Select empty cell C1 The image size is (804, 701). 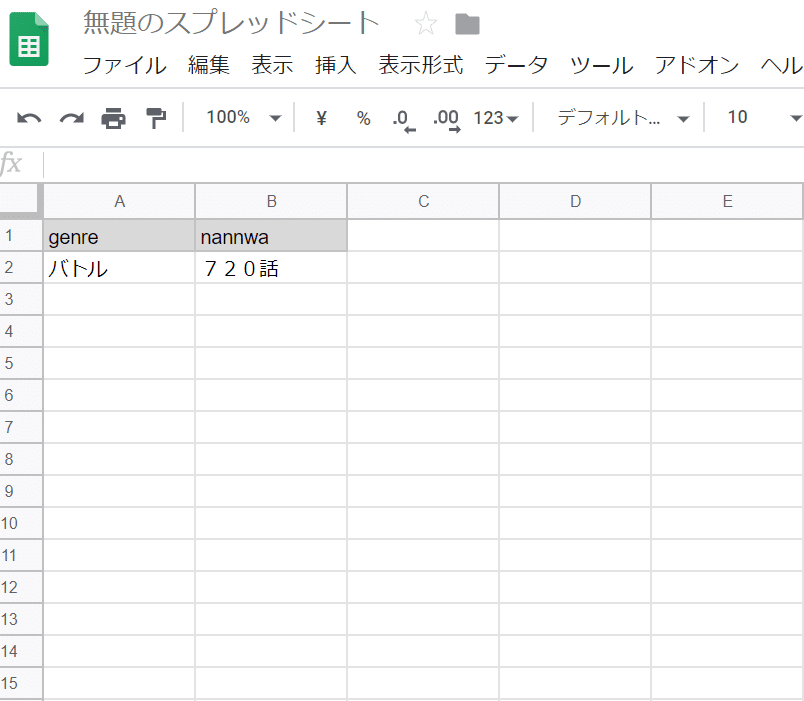click(x=424, y=236)
